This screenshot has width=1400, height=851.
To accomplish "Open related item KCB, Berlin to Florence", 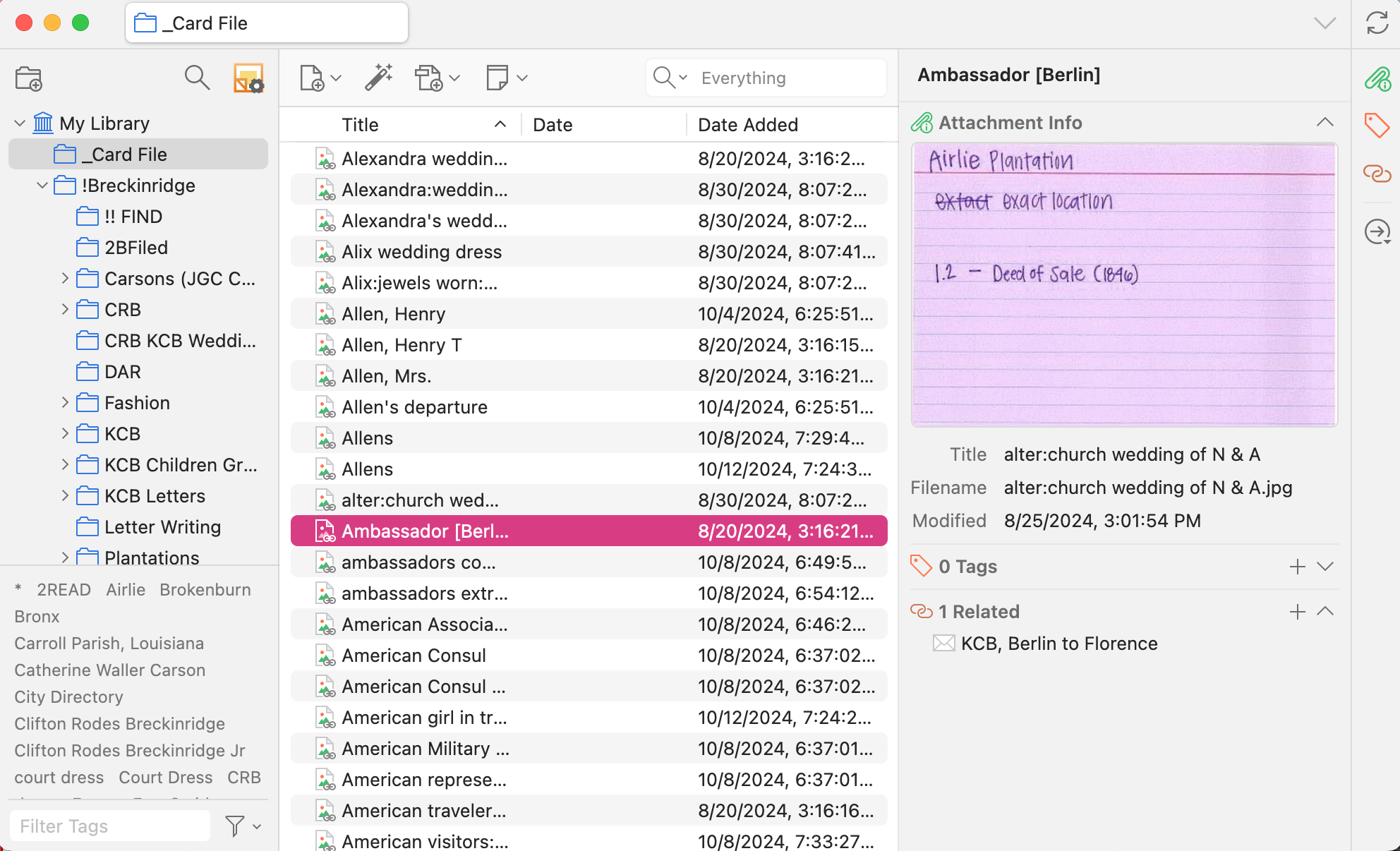I will (x=1058, y=644).
